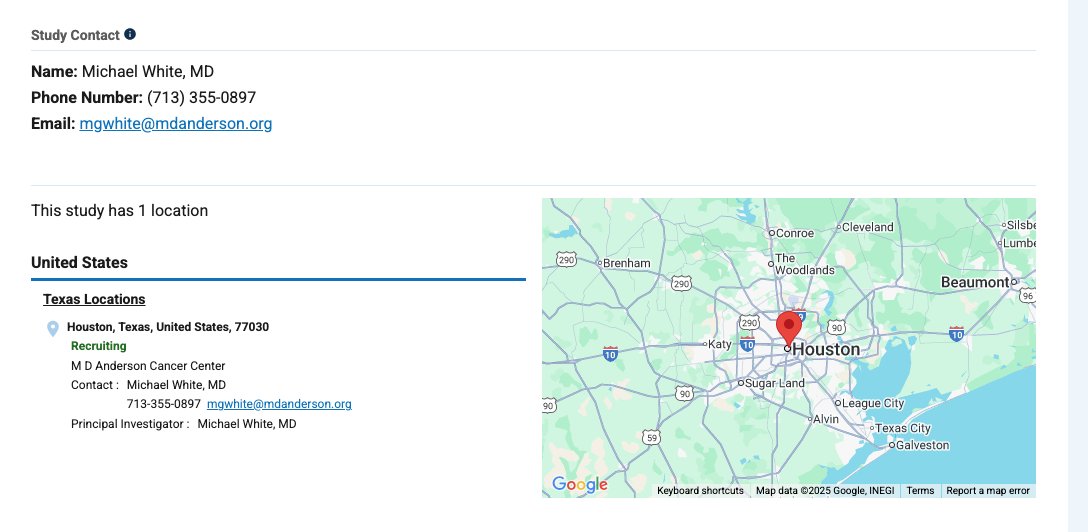Click the Houston, Texas, United States, 77030 address
This screenshot has width=1088, height=532.
point(168,327)
